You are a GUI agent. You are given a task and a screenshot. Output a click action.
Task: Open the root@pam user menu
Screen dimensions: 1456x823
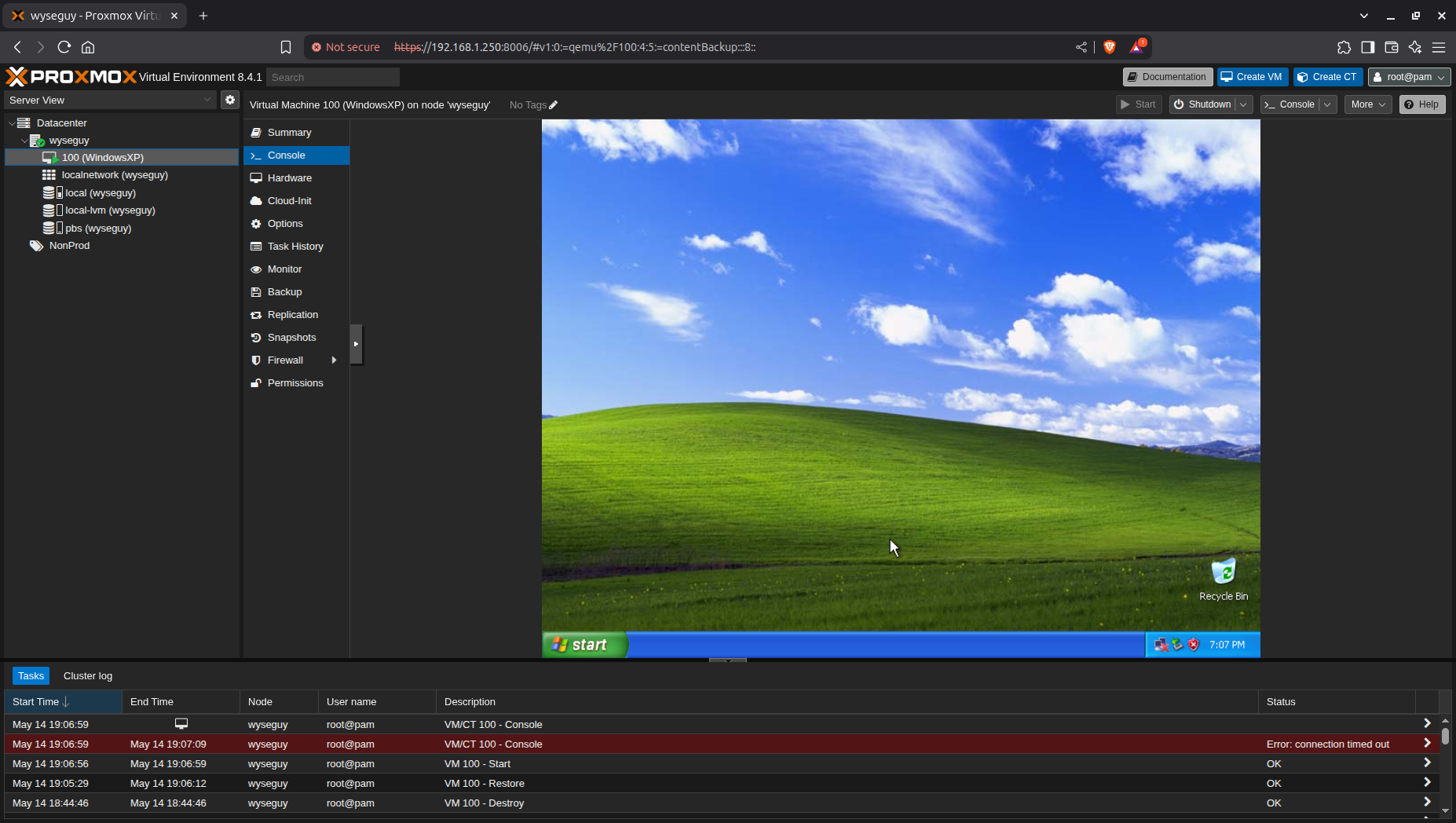tap(1409, 77)
